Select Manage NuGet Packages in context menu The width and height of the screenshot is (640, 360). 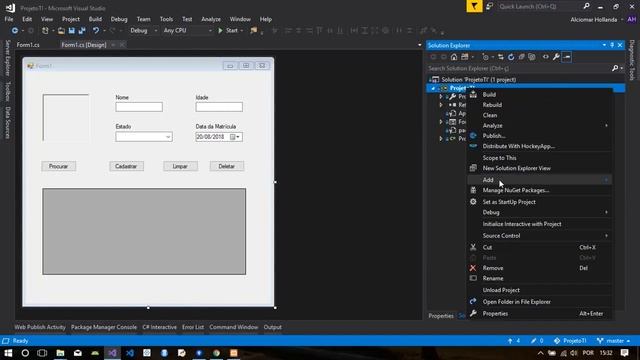point(539,190)
